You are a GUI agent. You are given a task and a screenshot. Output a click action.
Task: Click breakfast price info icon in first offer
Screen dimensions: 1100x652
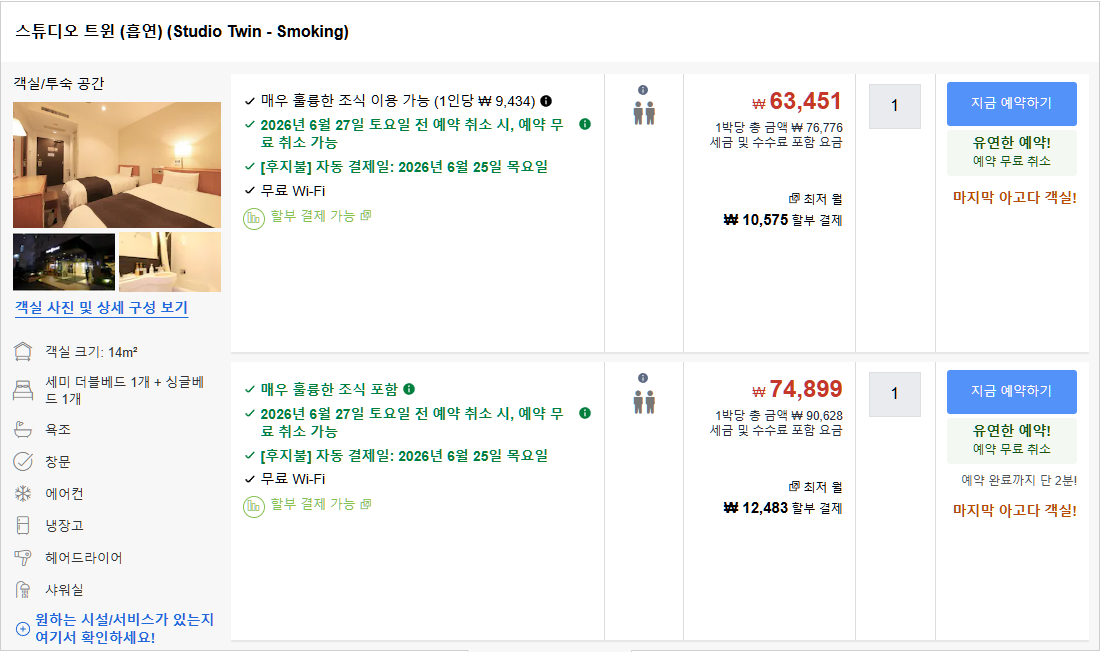click(x=546, y=101)
